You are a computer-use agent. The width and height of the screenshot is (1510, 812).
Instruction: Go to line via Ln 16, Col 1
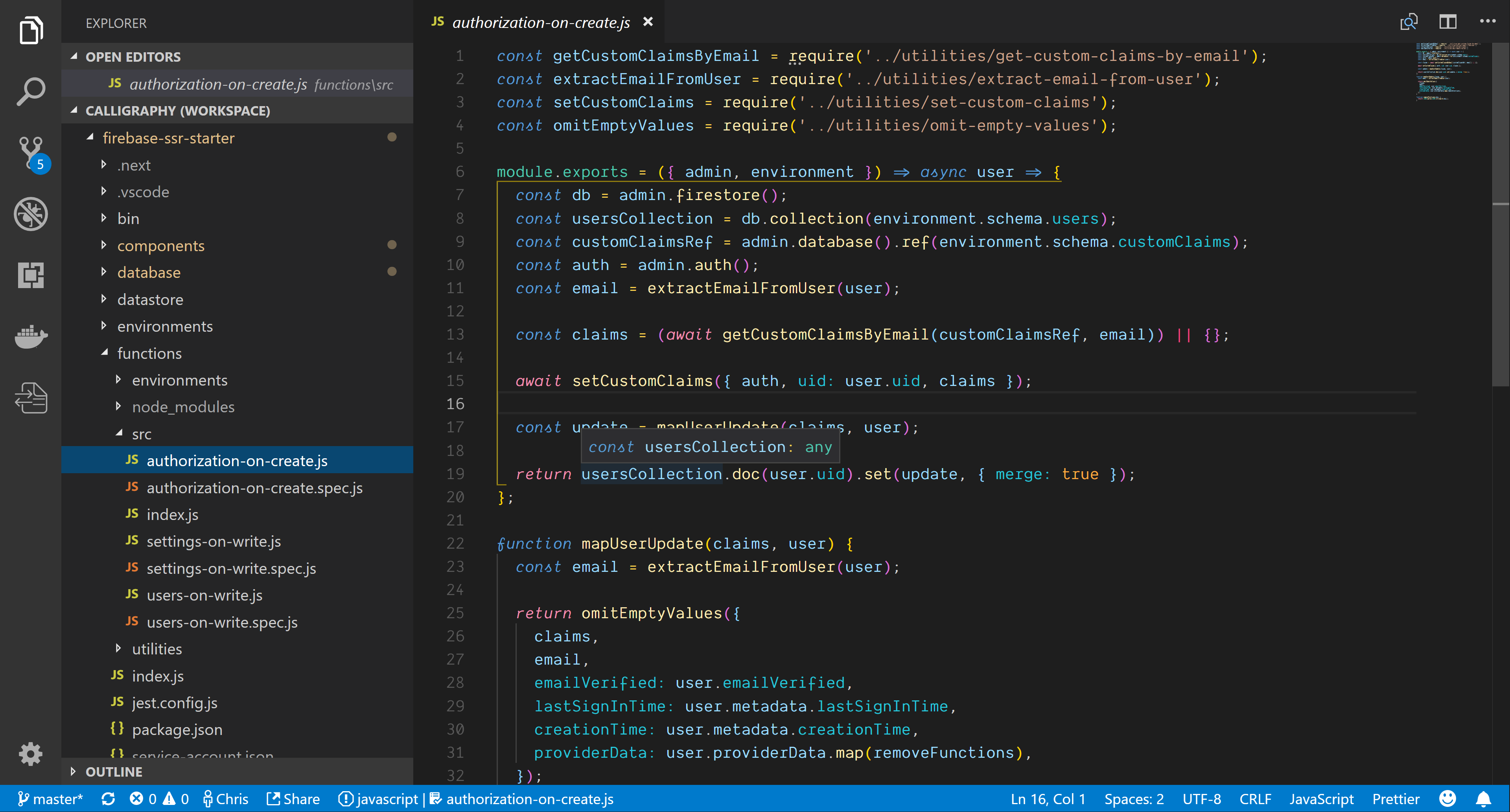tap(1048, 799)
